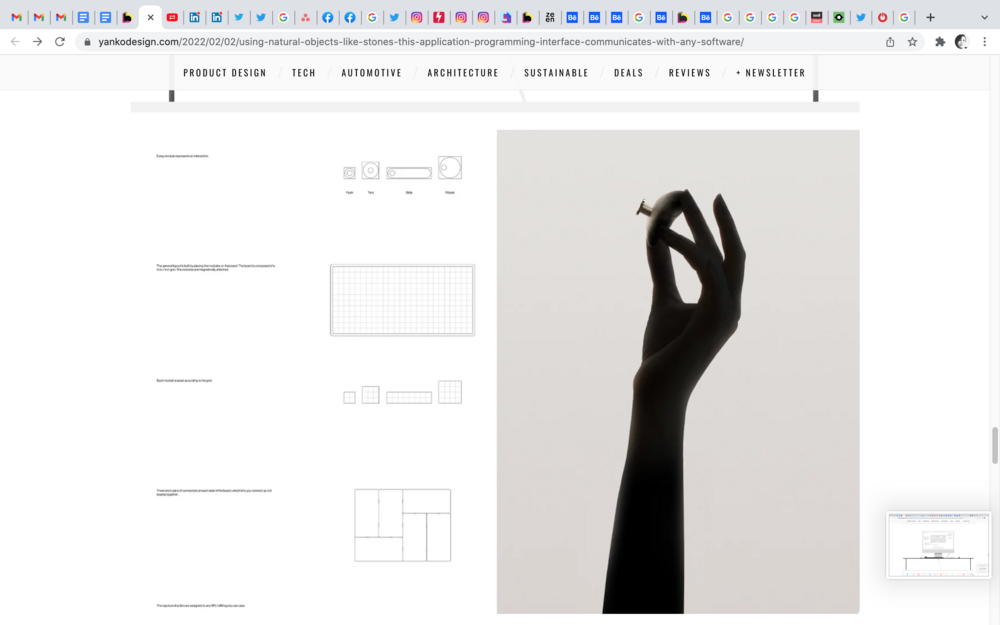Select the Sustainable menu item
The image size is (1000, 625).
[x=556, y=73]
